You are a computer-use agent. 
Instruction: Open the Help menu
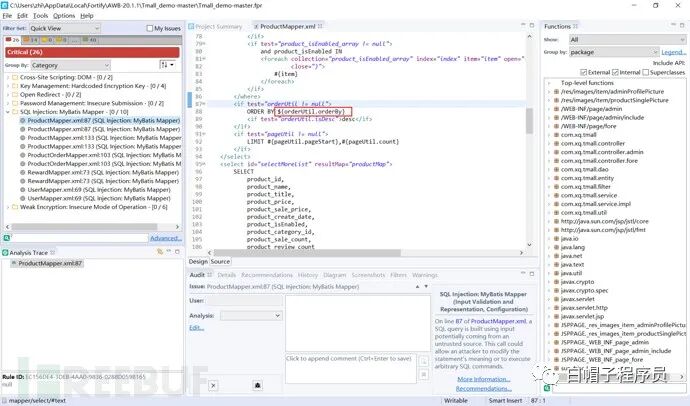click(87, 15)
